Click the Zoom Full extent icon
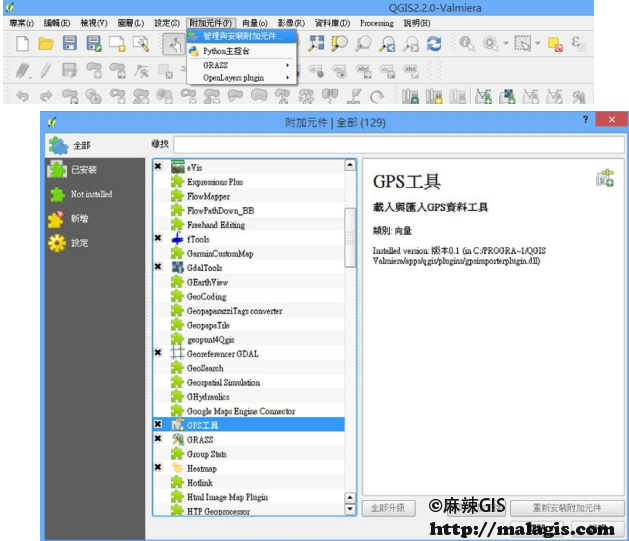The height and width of the screenshot is (541, 629). click(316, 43)
